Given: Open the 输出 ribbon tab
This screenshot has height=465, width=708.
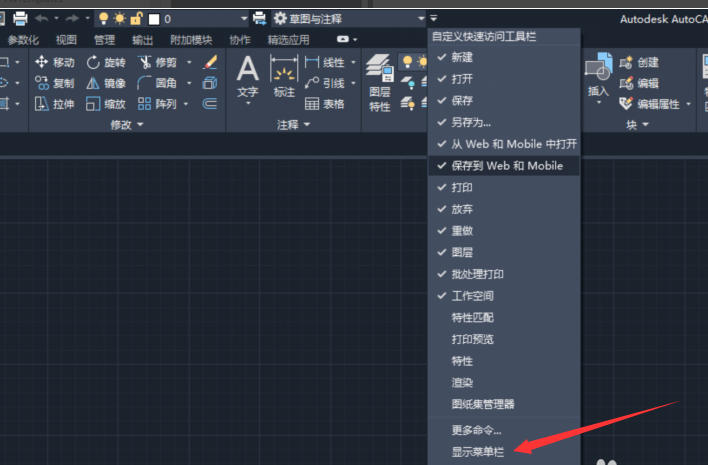Looking at the screenshot, I should coord(143,40).
